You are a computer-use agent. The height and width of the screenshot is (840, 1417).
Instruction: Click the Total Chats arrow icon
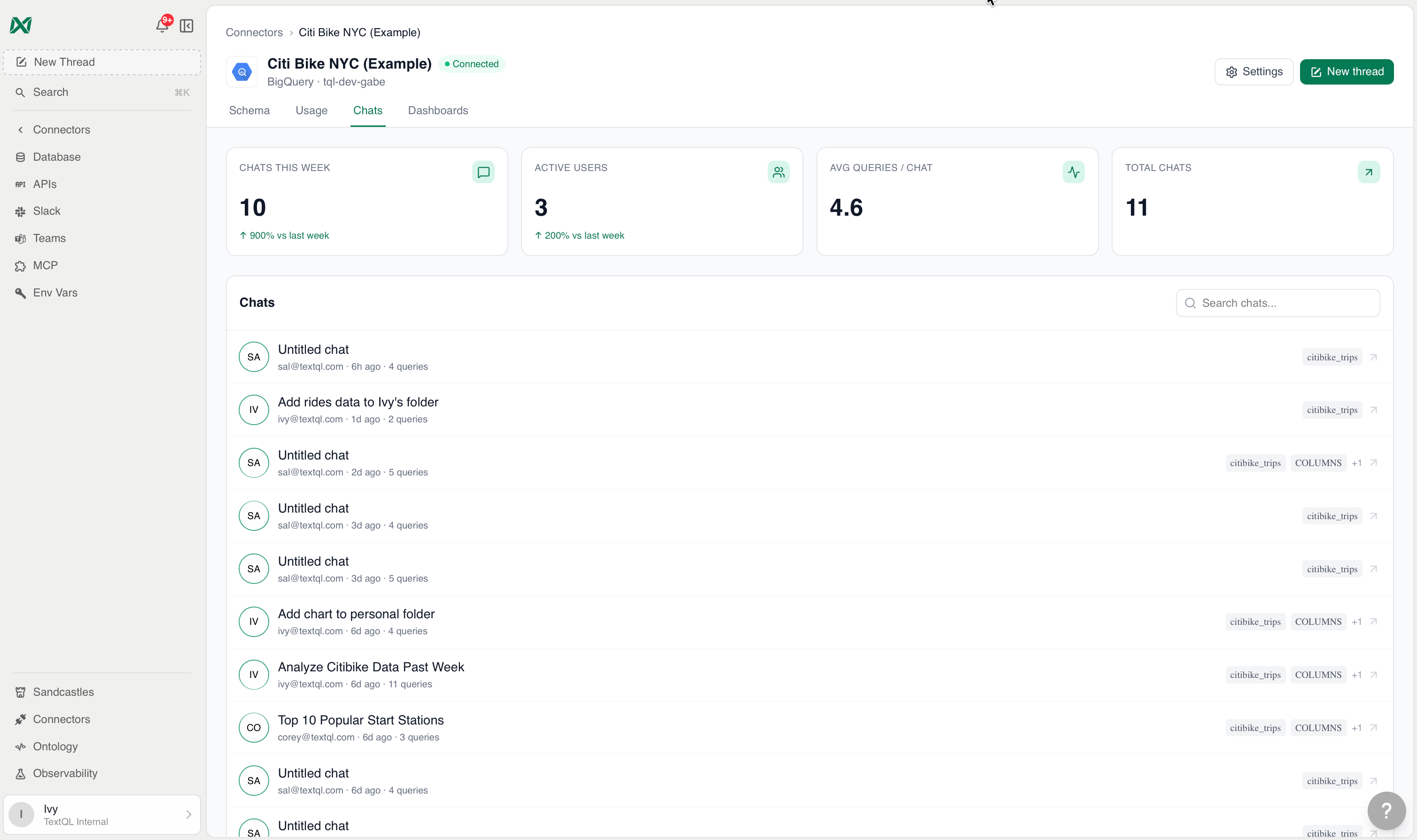point(1368,172)
